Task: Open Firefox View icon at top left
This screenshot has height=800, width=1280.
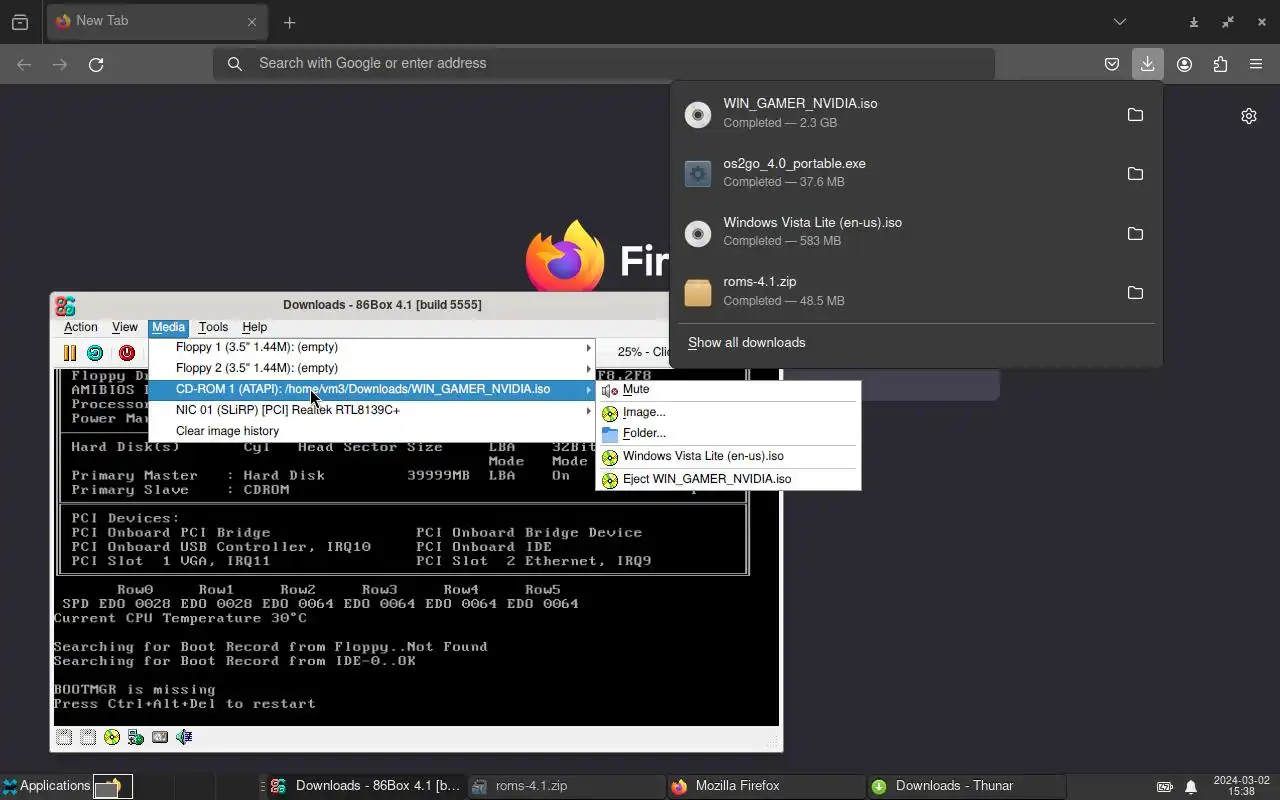Action: tap(20, 22)
